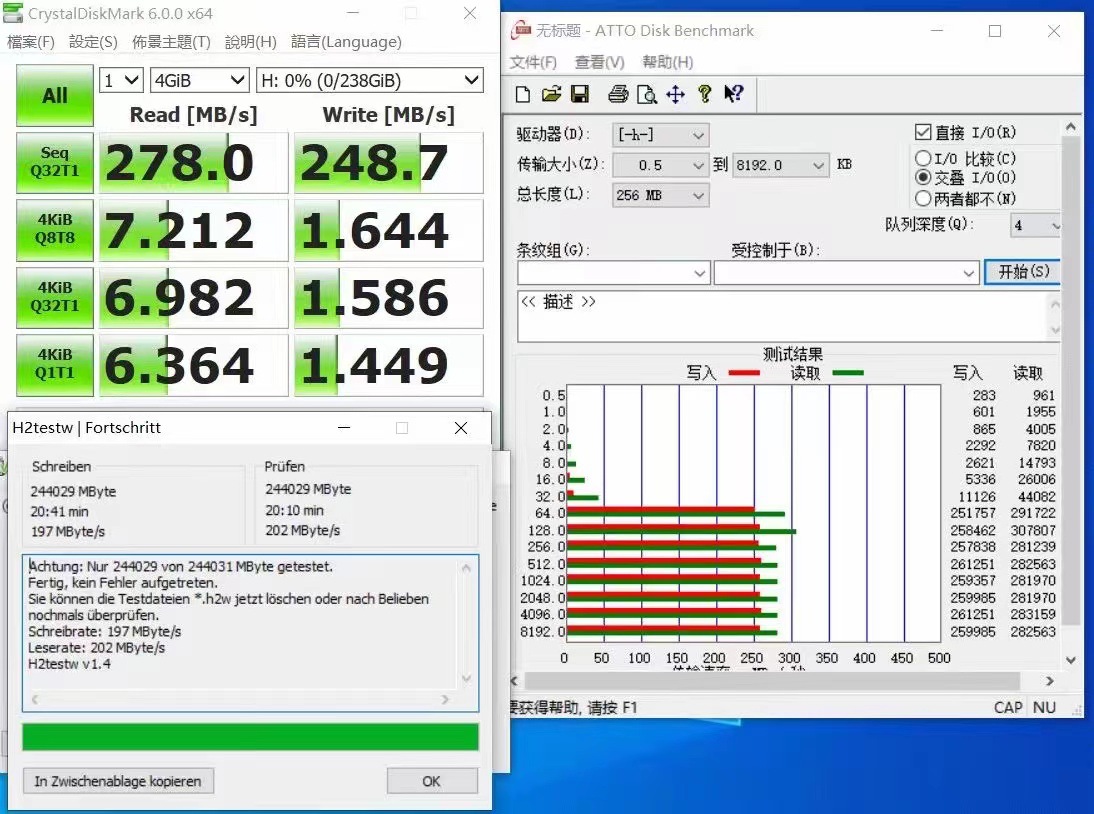Open the 設定(S) menu in CrystalDiskMark
The height and width of the screenshot is (814, 1094).
[93, 42]
